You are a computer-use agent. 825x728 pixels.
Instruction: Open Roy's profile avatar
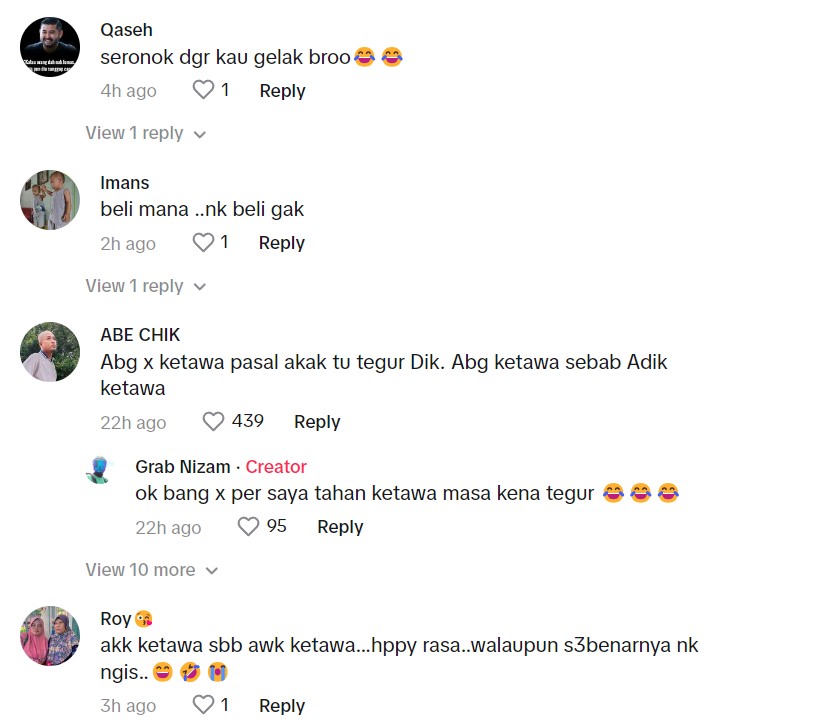[x=50, y=635]
